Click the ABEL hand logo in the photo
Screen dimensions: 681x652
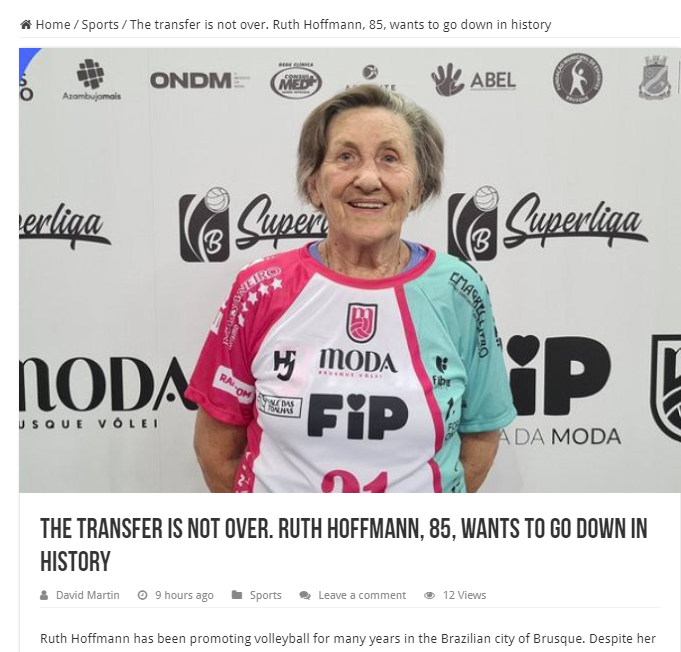[x=473, y=80]
